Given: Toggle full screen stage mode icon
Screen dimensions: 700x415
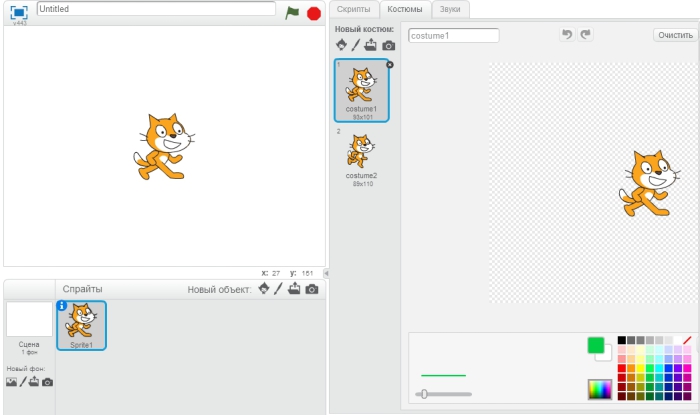Looking at the screenshot, I should tap(19, 12).
